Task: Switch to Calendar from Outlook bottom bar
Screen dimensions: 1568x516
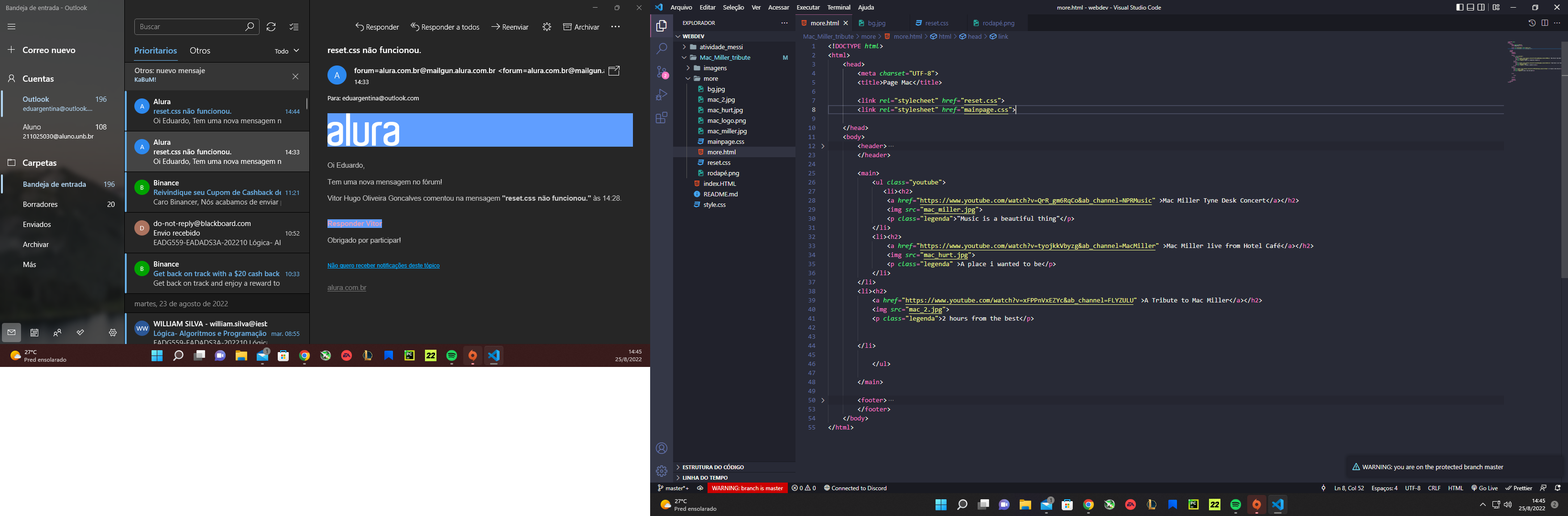Action: (x=35, y=333)
